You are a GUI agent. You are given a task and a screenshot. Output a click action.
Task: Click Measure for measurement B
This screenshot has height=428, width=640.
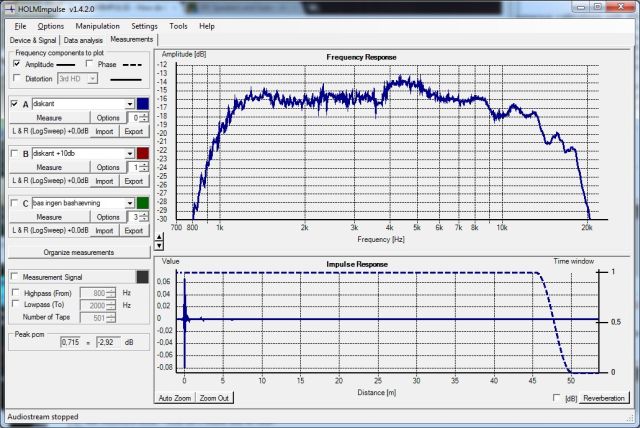coord(49,167)
